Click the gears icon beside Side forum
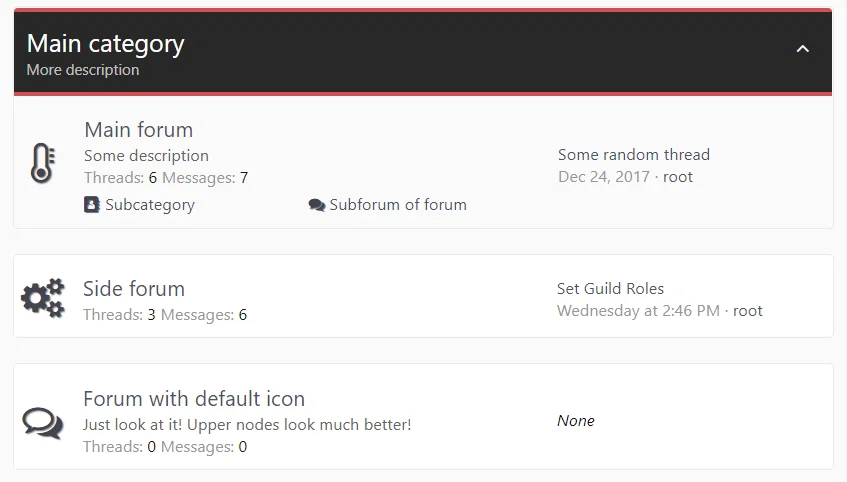The width and height of the screenshot is (847, 482). coord(42,299)
